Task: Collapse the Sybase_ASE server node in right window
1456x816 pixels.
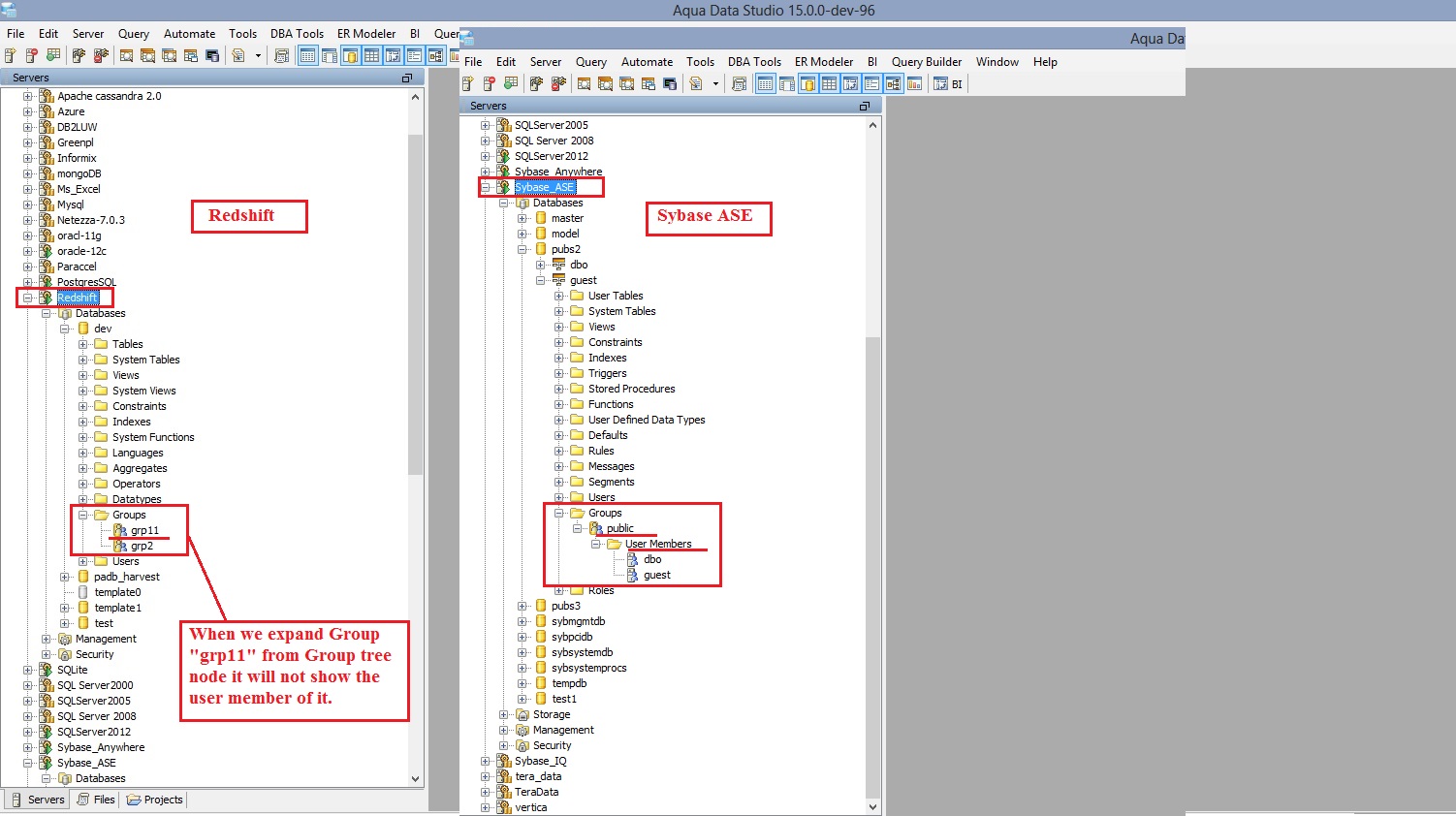Action: point(486,187)
